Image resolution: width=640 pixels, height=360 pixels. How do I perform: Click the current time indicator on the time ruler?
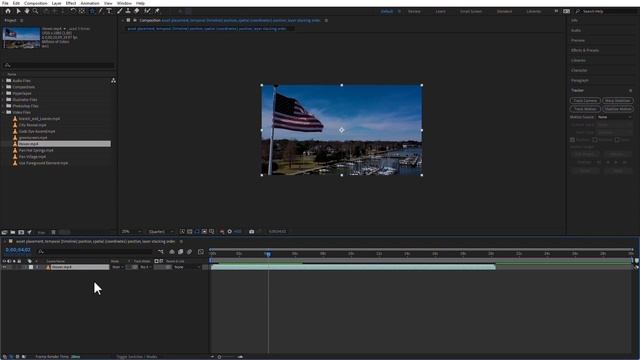[x=268, y=254]
